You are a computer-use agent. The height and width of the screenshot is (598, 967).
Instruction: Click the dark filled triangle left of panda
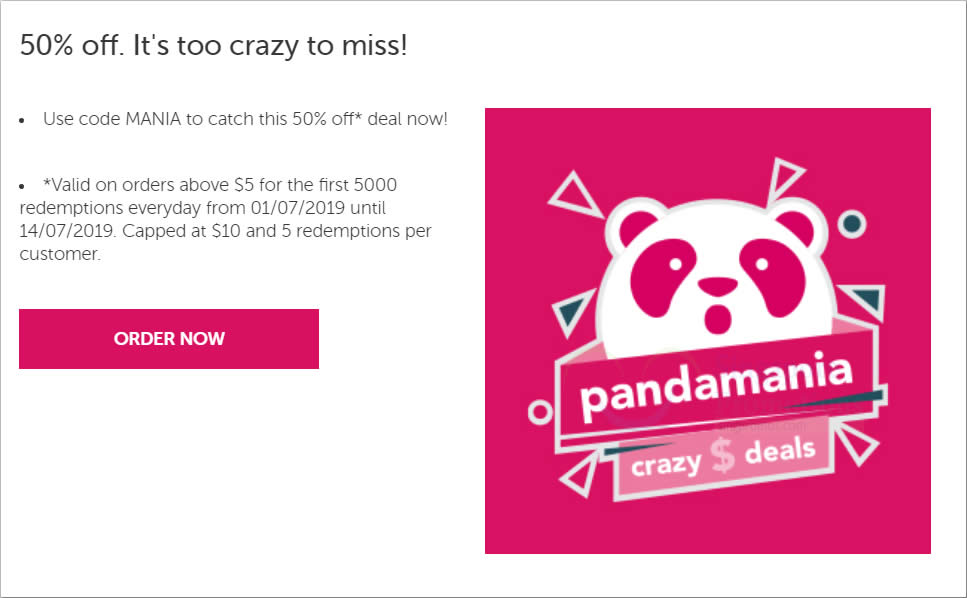(x=572, y=312)
